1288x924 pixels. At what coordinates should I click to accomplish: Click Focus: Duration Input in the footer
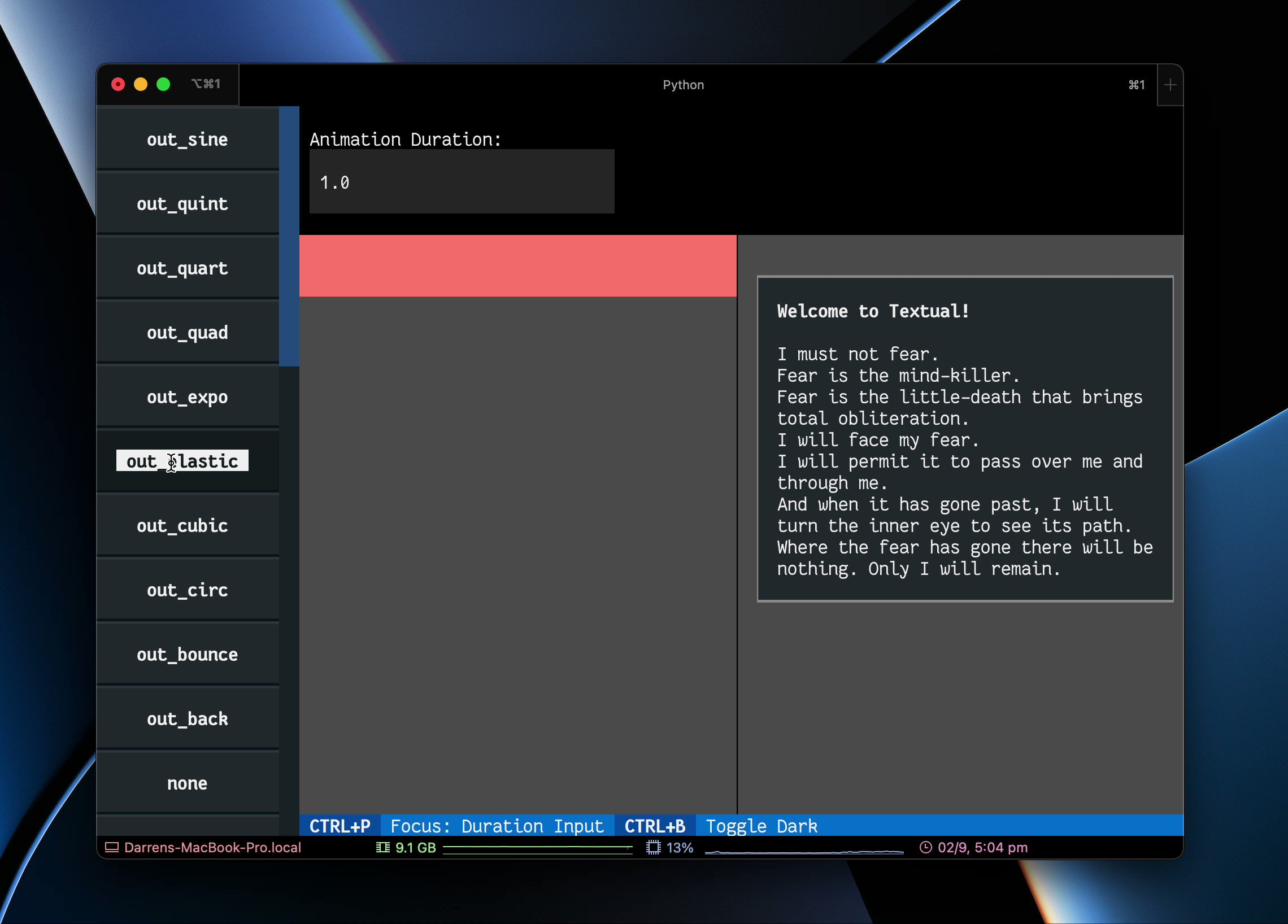coord(497,826)
